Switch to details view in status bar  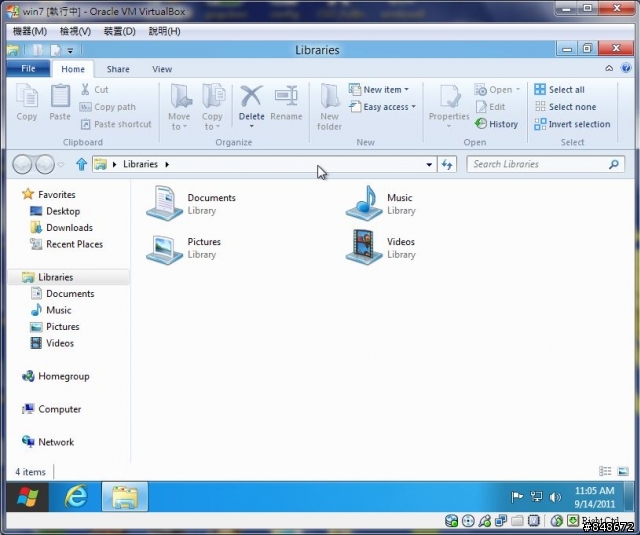click(605, 471)
